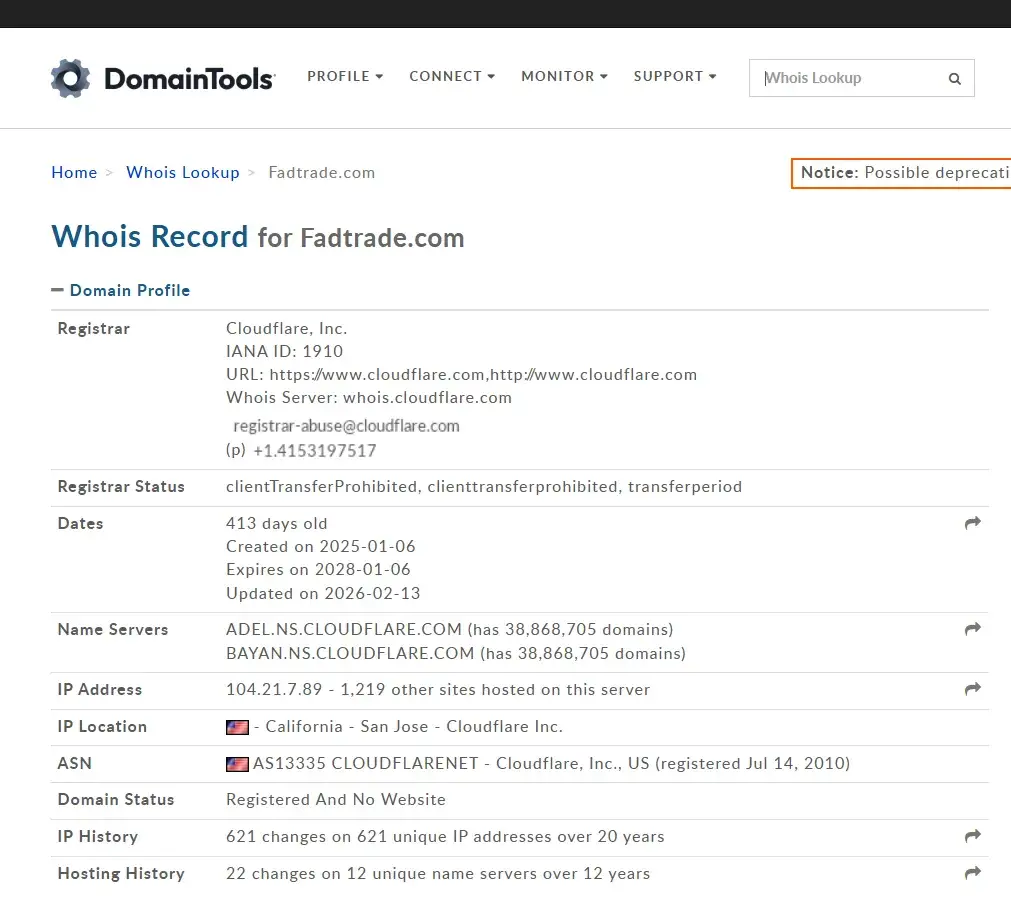The height and width of the screenshot is (909, 1011).
Task: Click 'Whois Server: whois.cloudflare.com' text
Action: pos(369,398)
